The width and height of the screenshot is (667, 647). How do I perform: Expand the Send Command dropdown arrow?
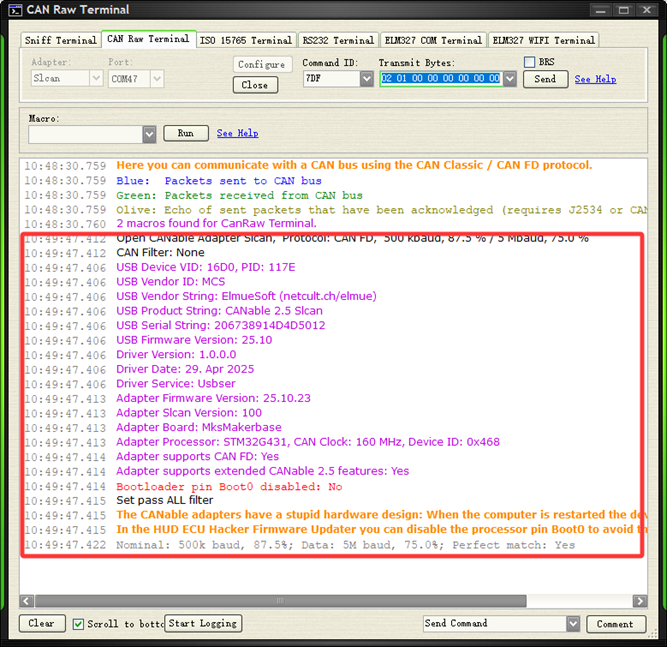click(573, 624)
